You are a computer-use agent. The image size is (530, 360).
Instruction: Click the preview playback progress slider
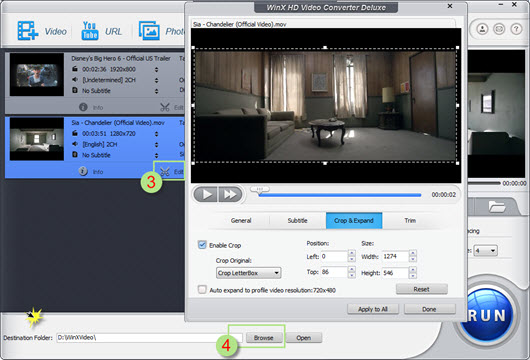point(340,195)
